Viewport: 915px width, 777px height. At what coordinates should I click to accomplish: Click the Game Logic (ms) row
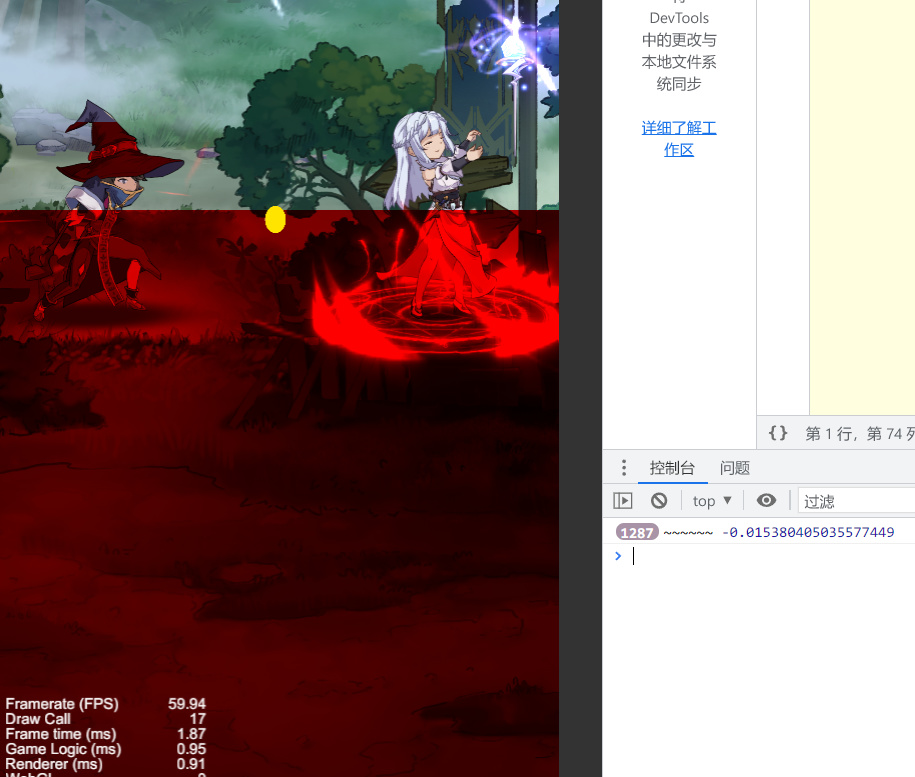point(106,749)
